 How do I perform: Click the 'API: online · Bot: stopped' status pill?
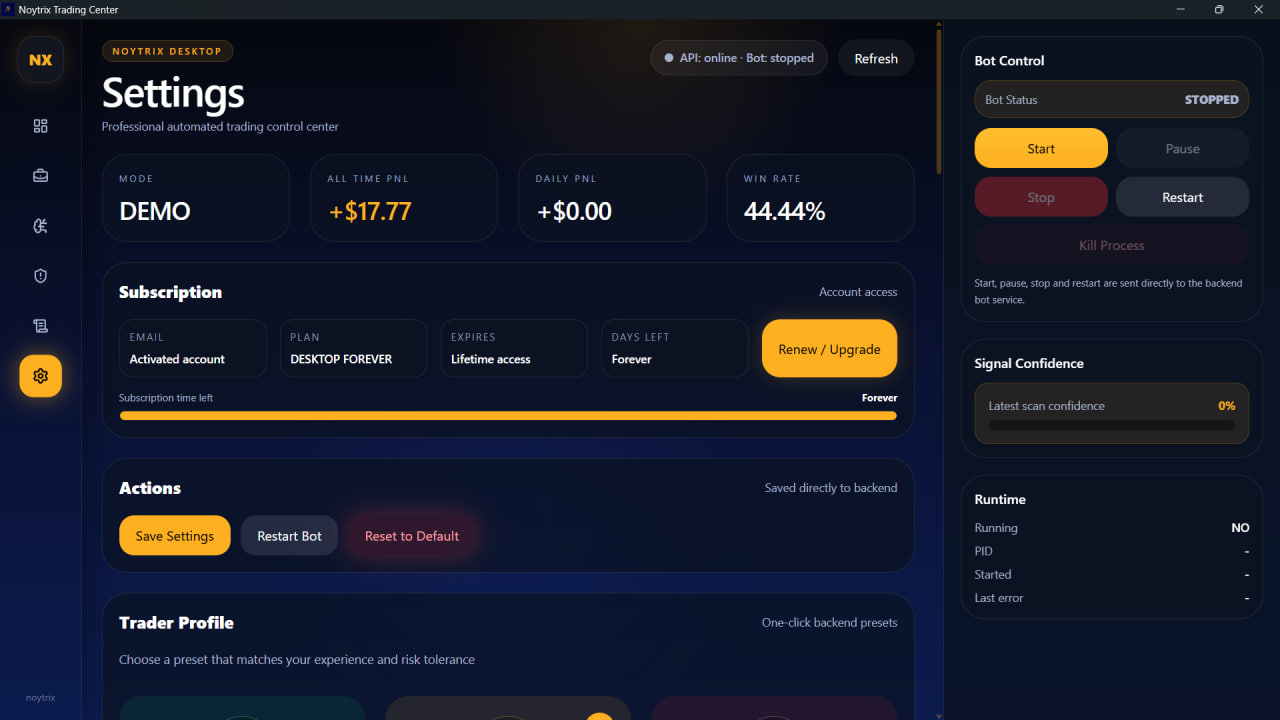click(x=739, y=58)
